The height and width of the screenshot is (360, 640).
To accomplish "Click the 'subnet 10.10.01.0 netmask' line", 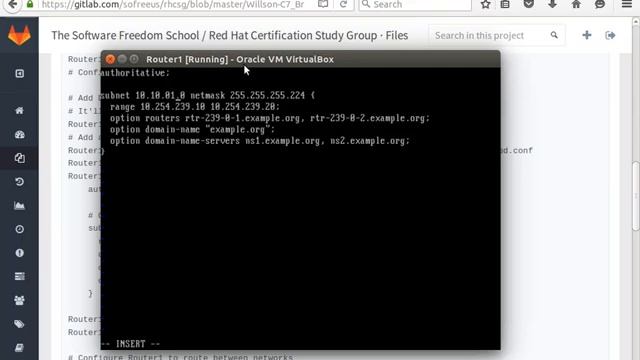I will tap(208, 96).
